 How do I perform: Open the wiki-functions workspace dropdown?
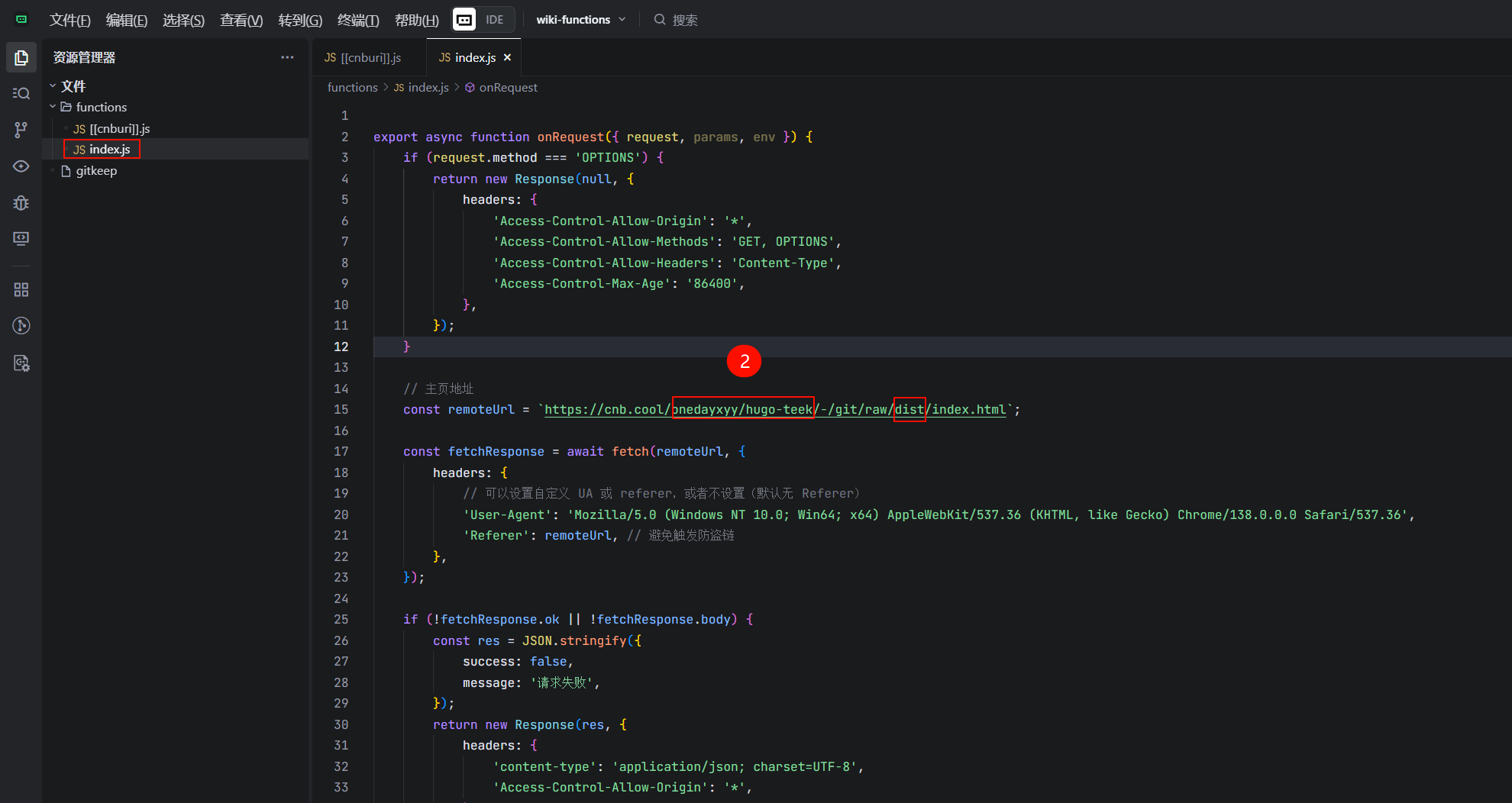tap(580, 20)
